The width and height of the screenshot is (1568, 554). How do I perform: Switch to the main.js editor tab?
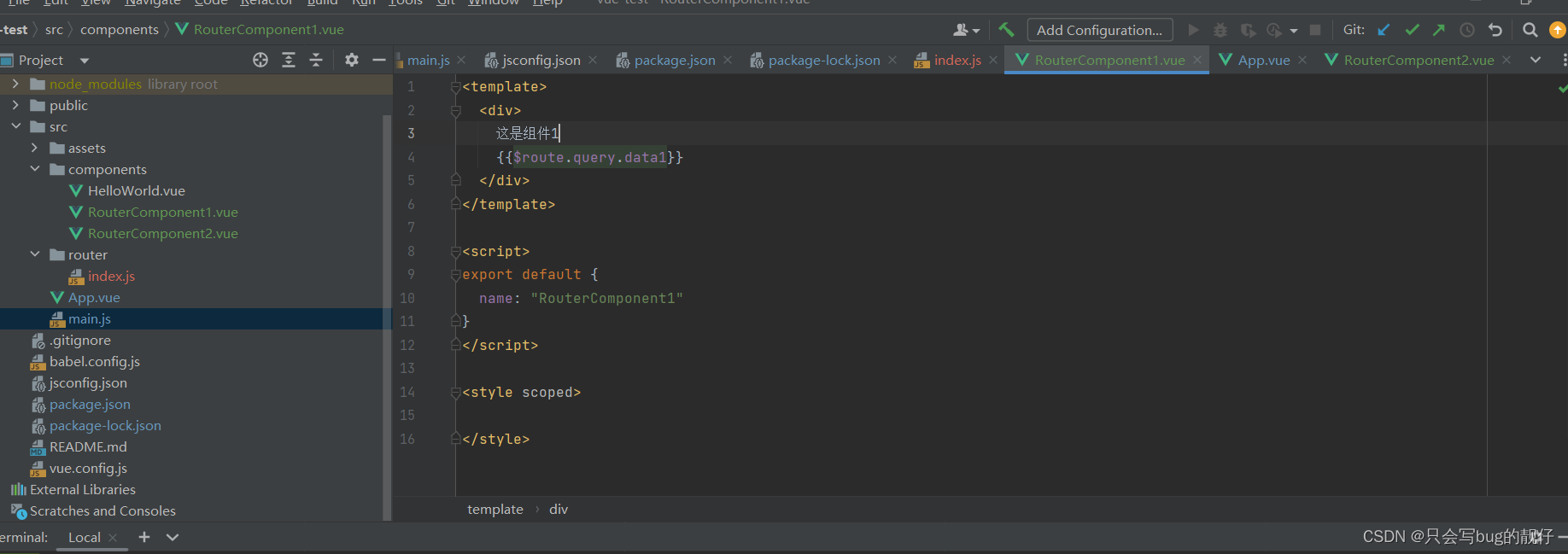point(428,60)
